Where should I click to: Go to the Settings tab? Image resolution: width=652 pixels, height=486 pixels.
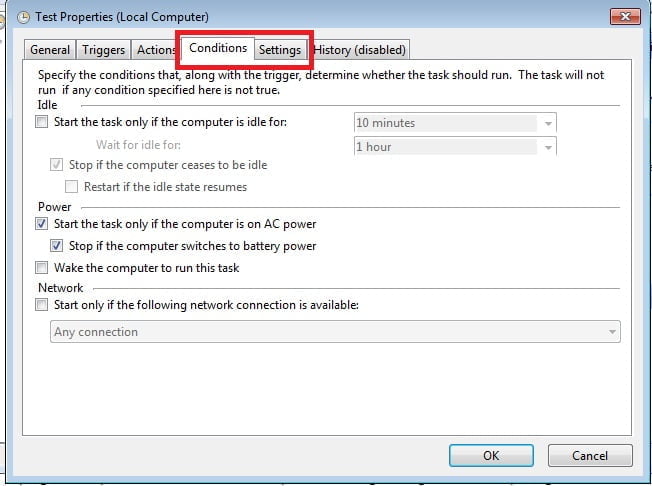pyautogui.click(x=280, y=50)
